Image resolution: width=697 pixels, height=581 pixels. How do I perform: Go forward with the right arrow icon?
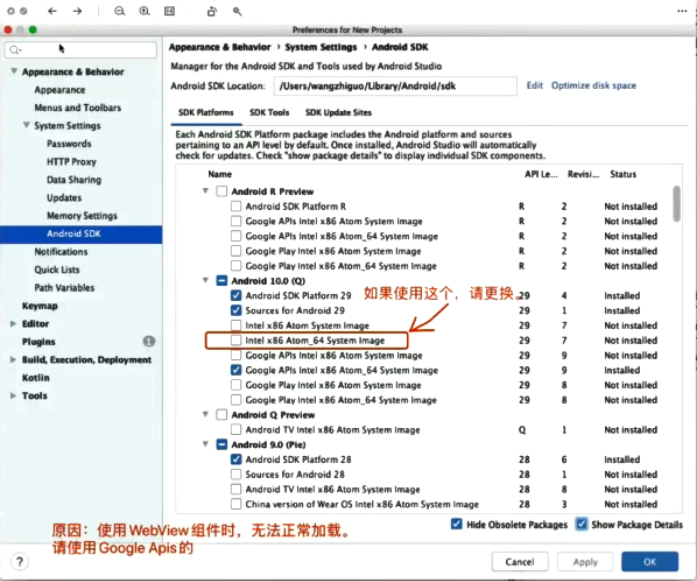click(x=77, y=11)
